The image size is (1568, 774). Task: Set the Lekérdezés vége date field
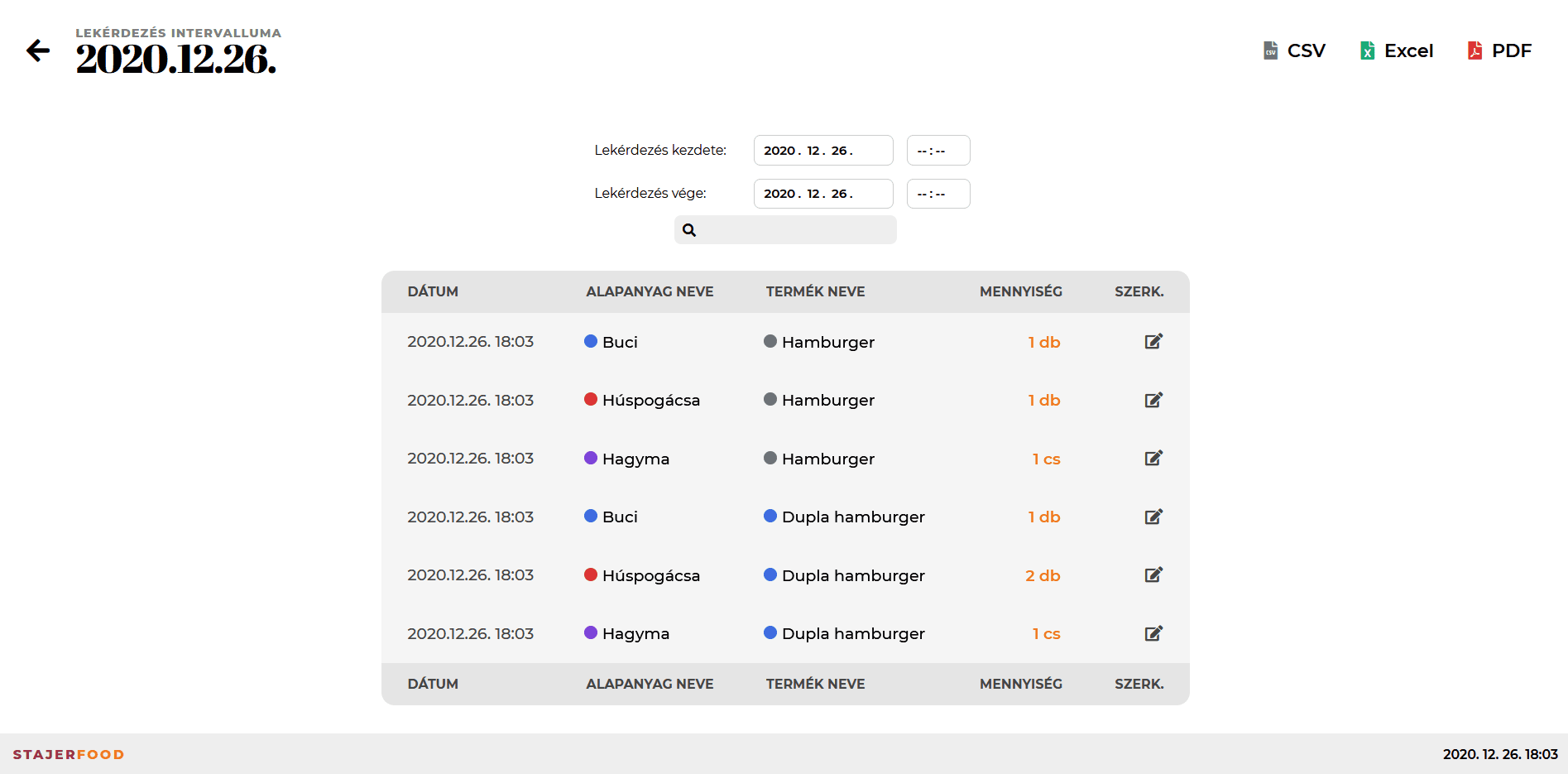[x=822, y=194]
